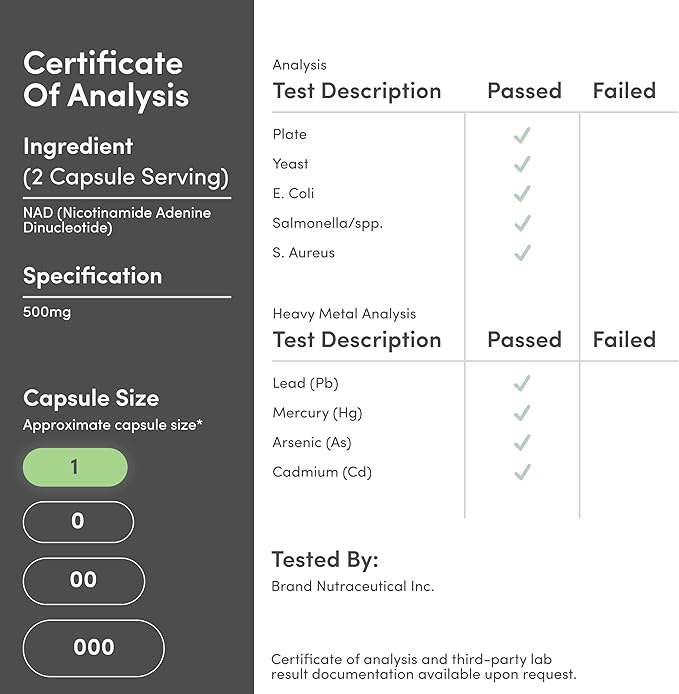Click the Plate passed checkmark
This screenshot has width=679, height=694.
click(521, 135)
